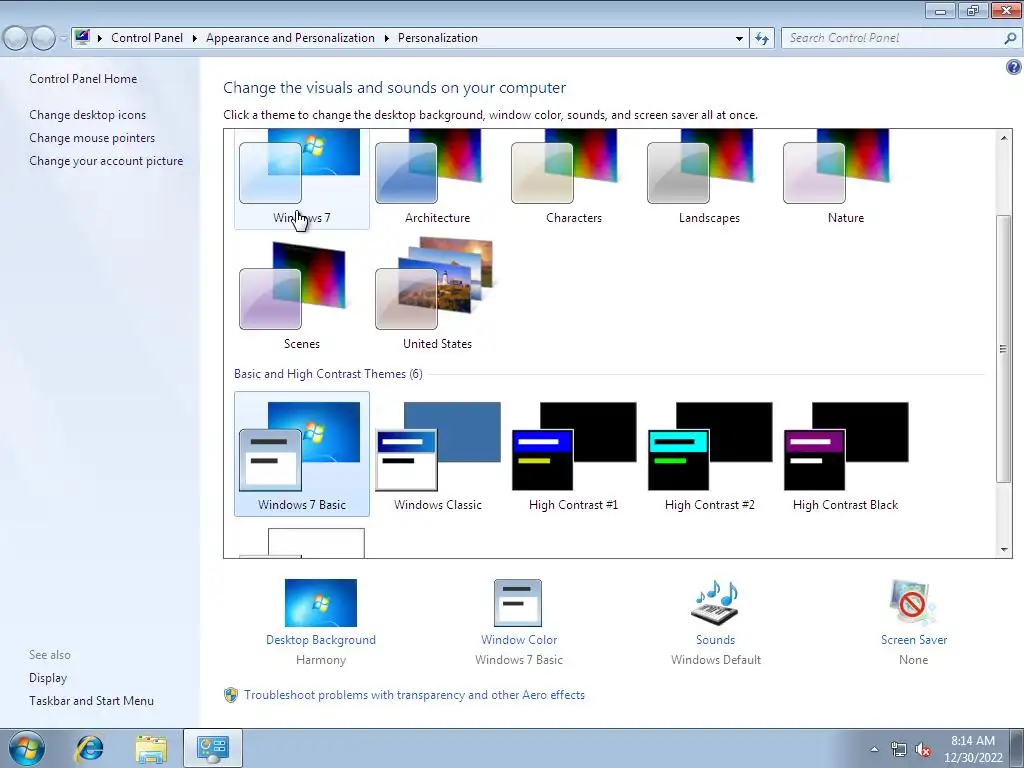
Task: Select the Windows 7 Basic theme
Action: (302, 454)
